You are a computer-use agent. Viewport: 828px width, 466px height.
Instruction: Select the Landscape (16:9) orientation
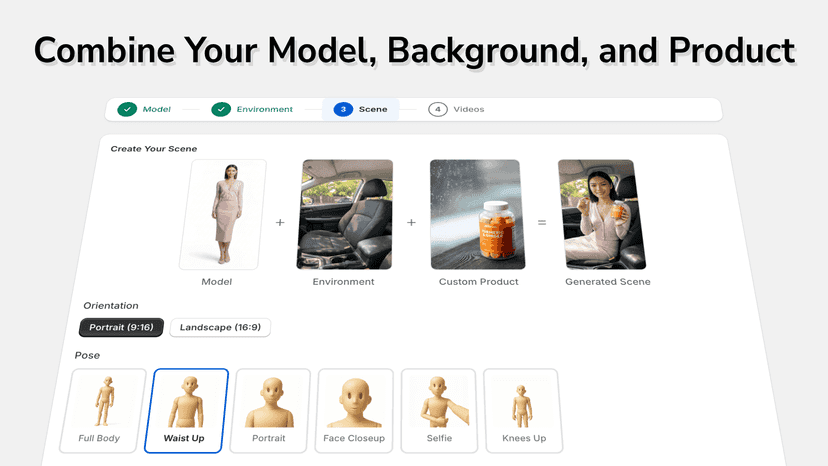coord(220,328)
